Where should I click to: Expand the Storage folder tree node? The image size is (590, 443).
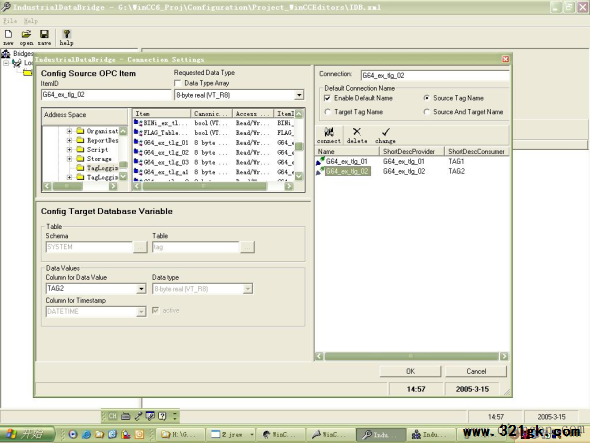click(69, 159)
